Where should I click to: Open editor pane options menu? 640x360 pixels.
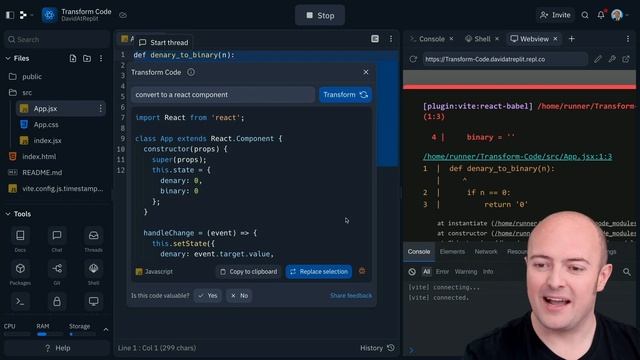tap(391, 39)
